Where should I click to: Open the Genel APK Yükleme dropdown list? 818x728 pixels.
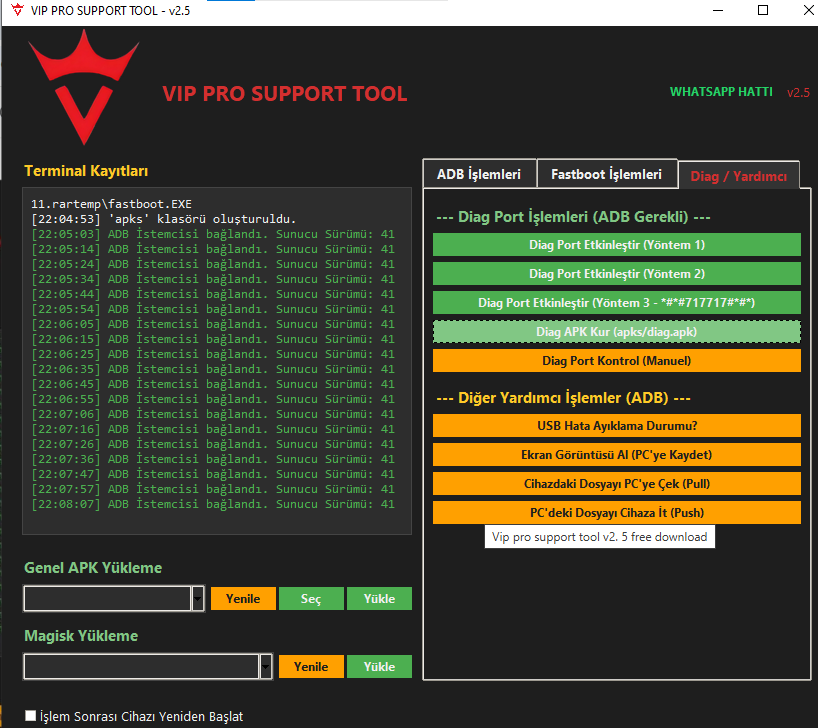pos(197,598)
